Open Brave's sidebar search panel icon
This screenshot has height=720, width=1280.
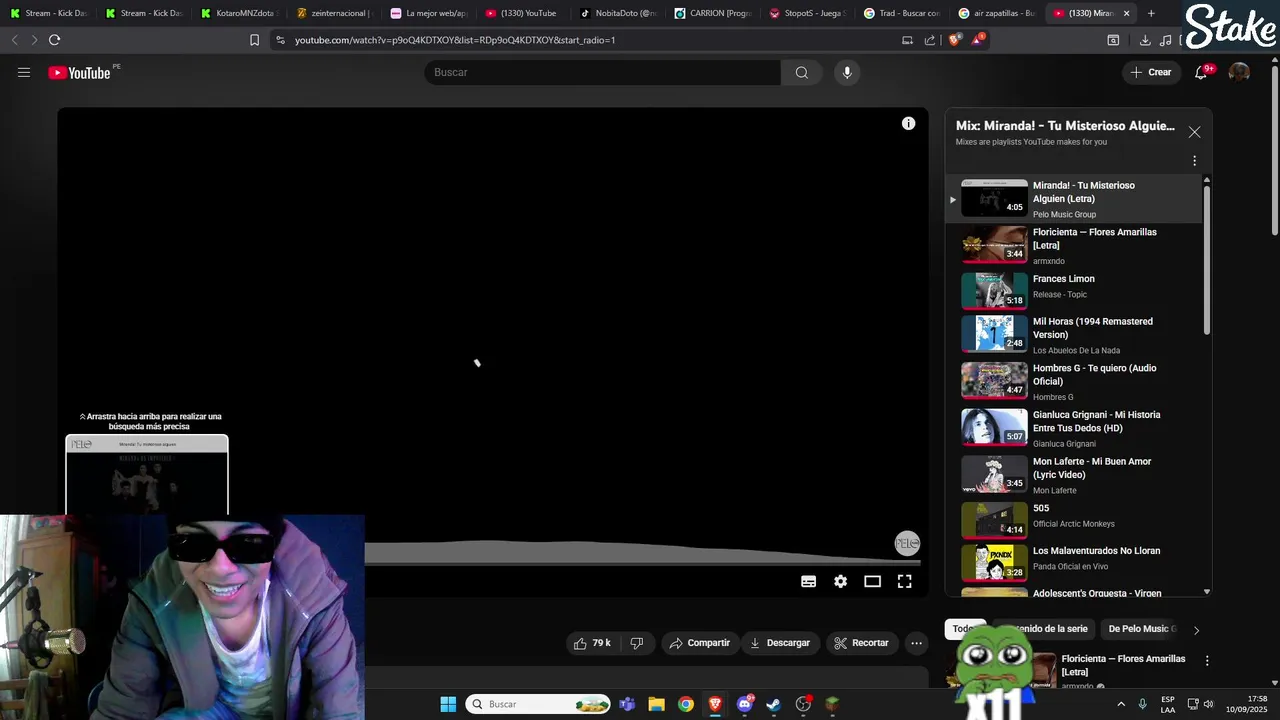pos(1113,40)
